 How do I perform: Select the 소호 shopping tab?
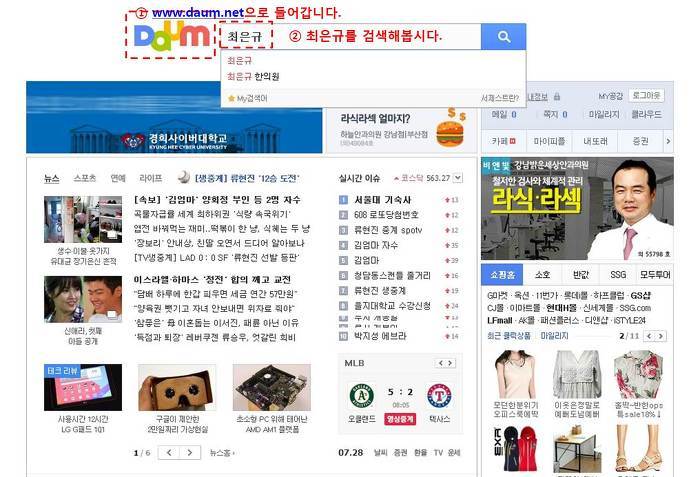click(x=542, y=275)
